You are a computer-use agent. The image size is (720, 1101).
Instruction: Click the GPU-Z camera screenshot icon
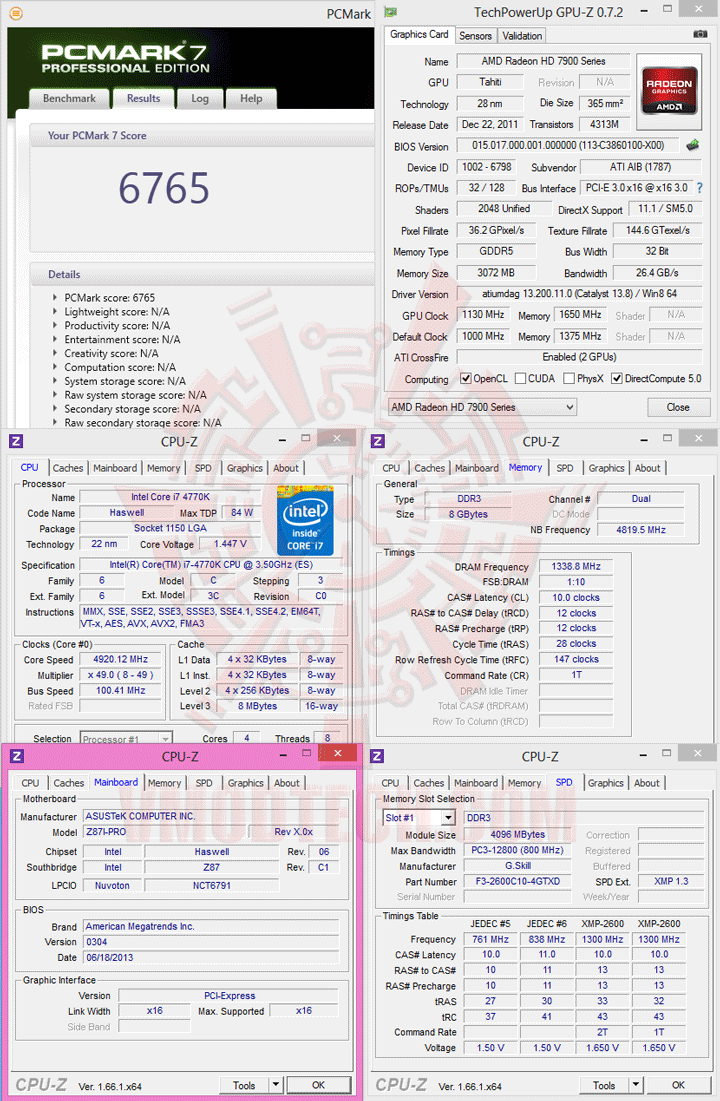700,34
